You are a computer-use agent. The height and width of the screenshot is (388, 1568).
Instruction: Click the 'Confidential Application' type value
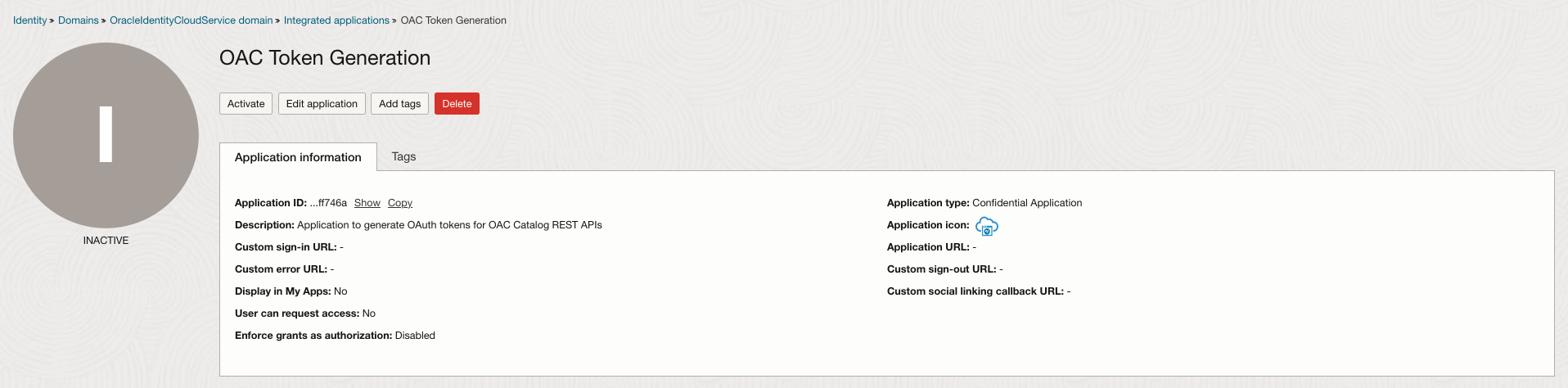pyautogui.click(x=1027, y=203)
